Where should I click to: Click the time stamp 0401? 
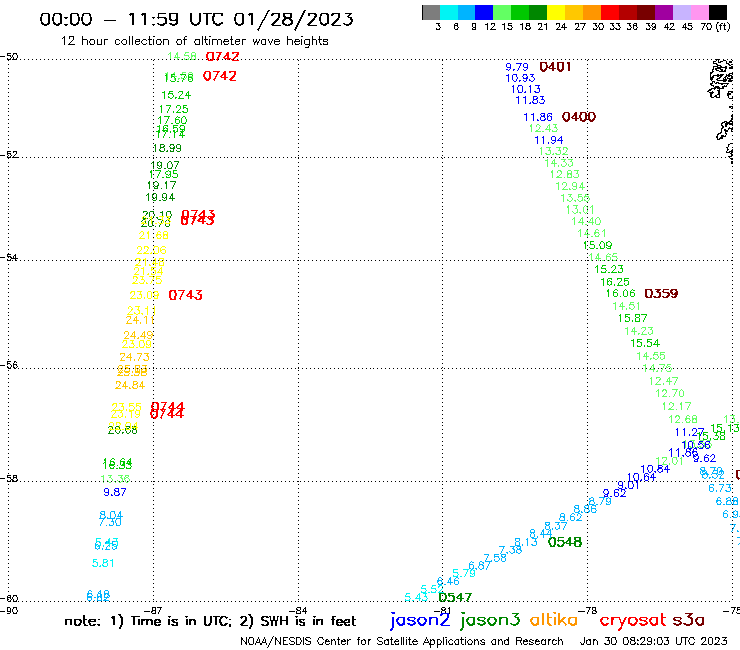pos(555,67)
